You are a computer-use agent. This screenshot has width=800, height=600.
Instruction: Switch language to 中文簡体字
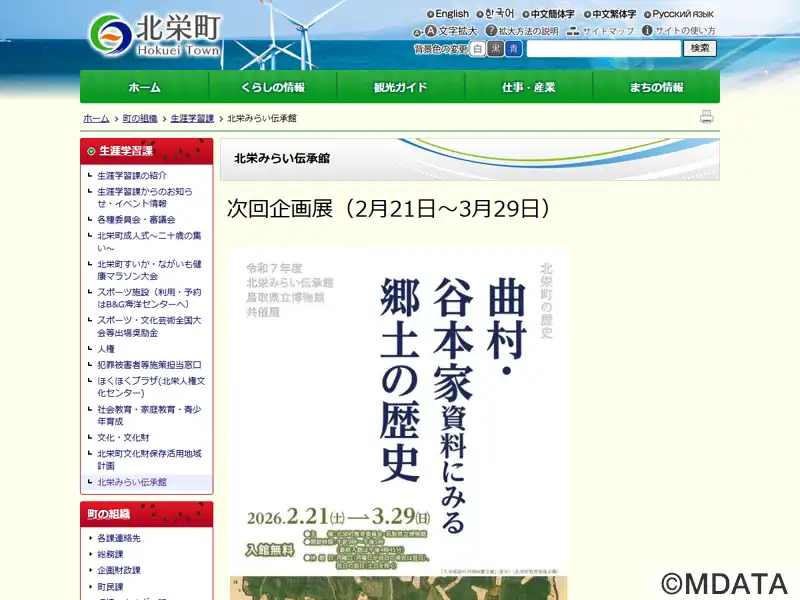click(x=548, y=14)
